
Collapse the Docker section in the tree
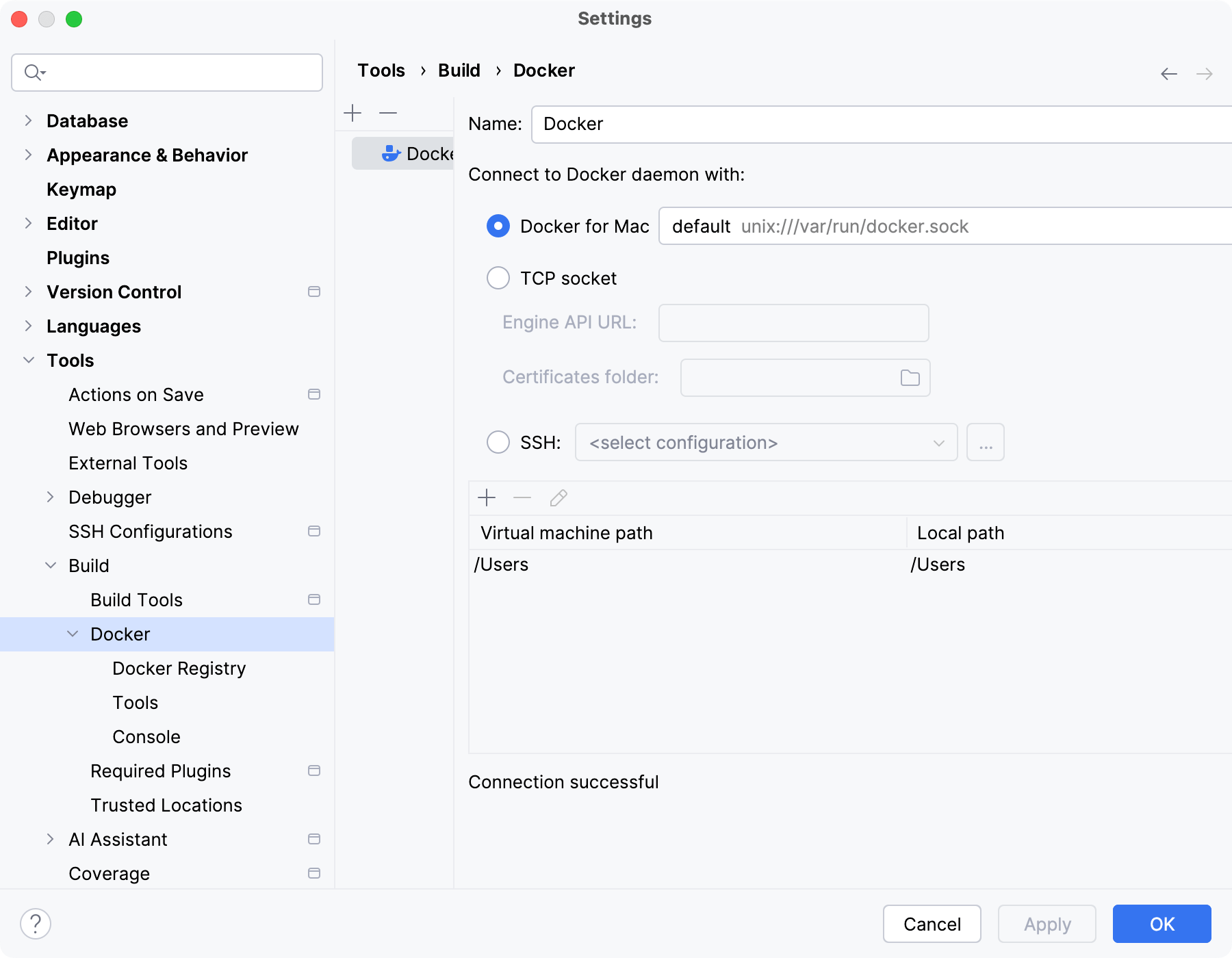pos(73,634)
